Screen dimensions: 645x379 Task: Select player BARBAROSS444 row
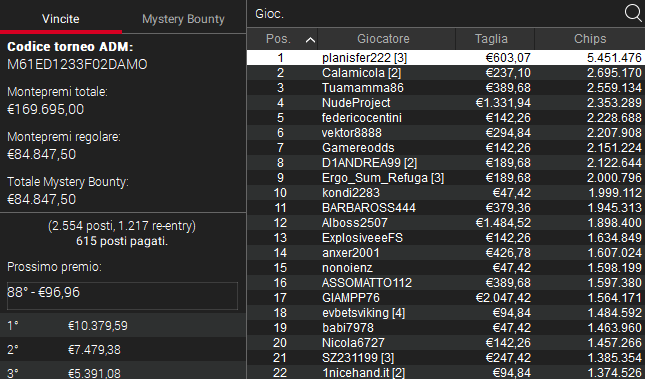coord(446,208)
